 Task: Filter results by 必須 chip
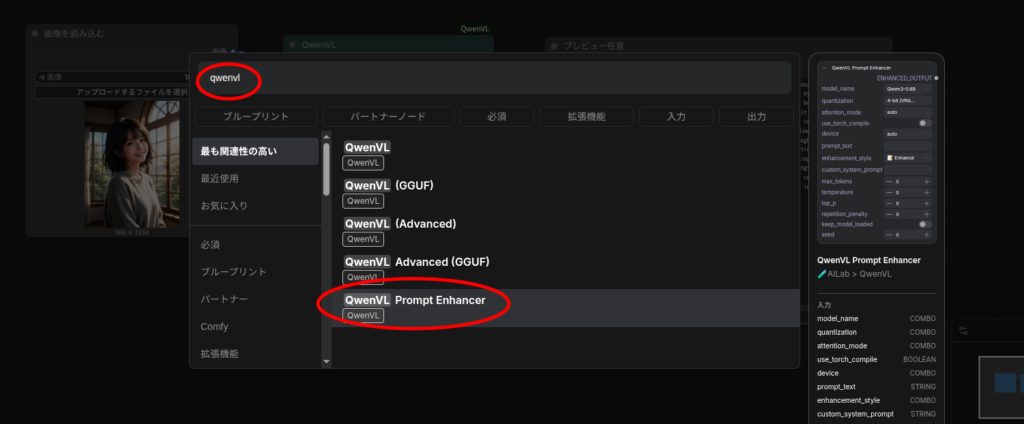coord(496,117)
